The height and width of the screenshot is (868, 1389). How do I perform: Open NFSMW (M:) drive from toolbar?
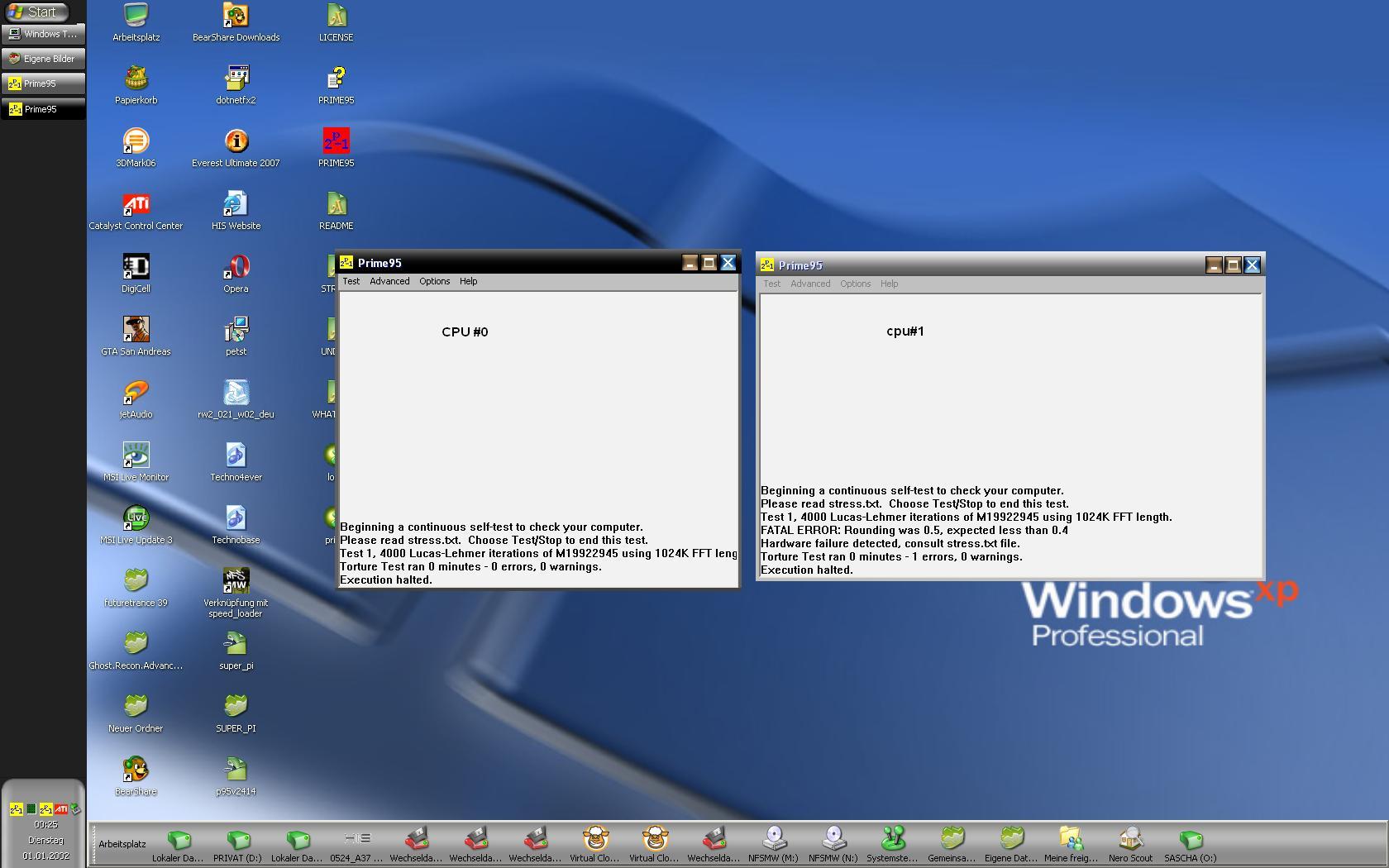773,846
